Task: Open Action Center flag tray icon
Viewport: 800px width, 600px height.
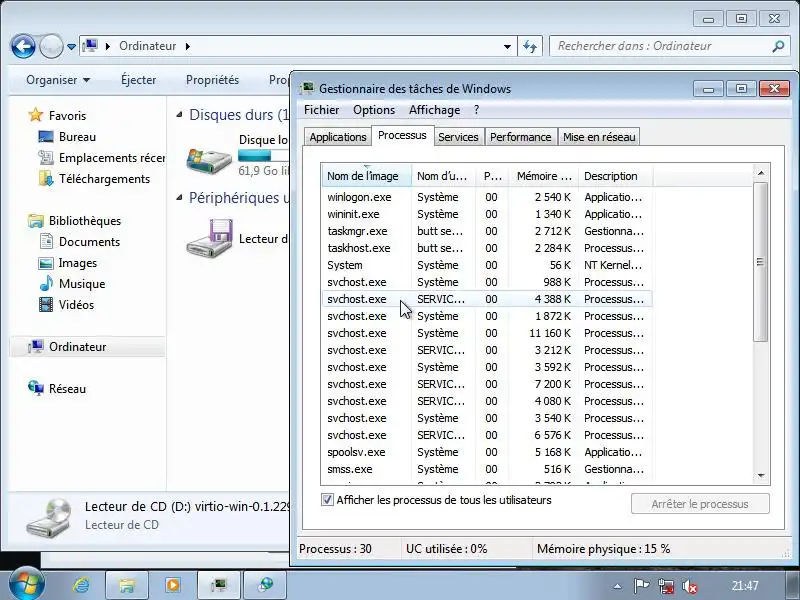Action: (641, 586)
